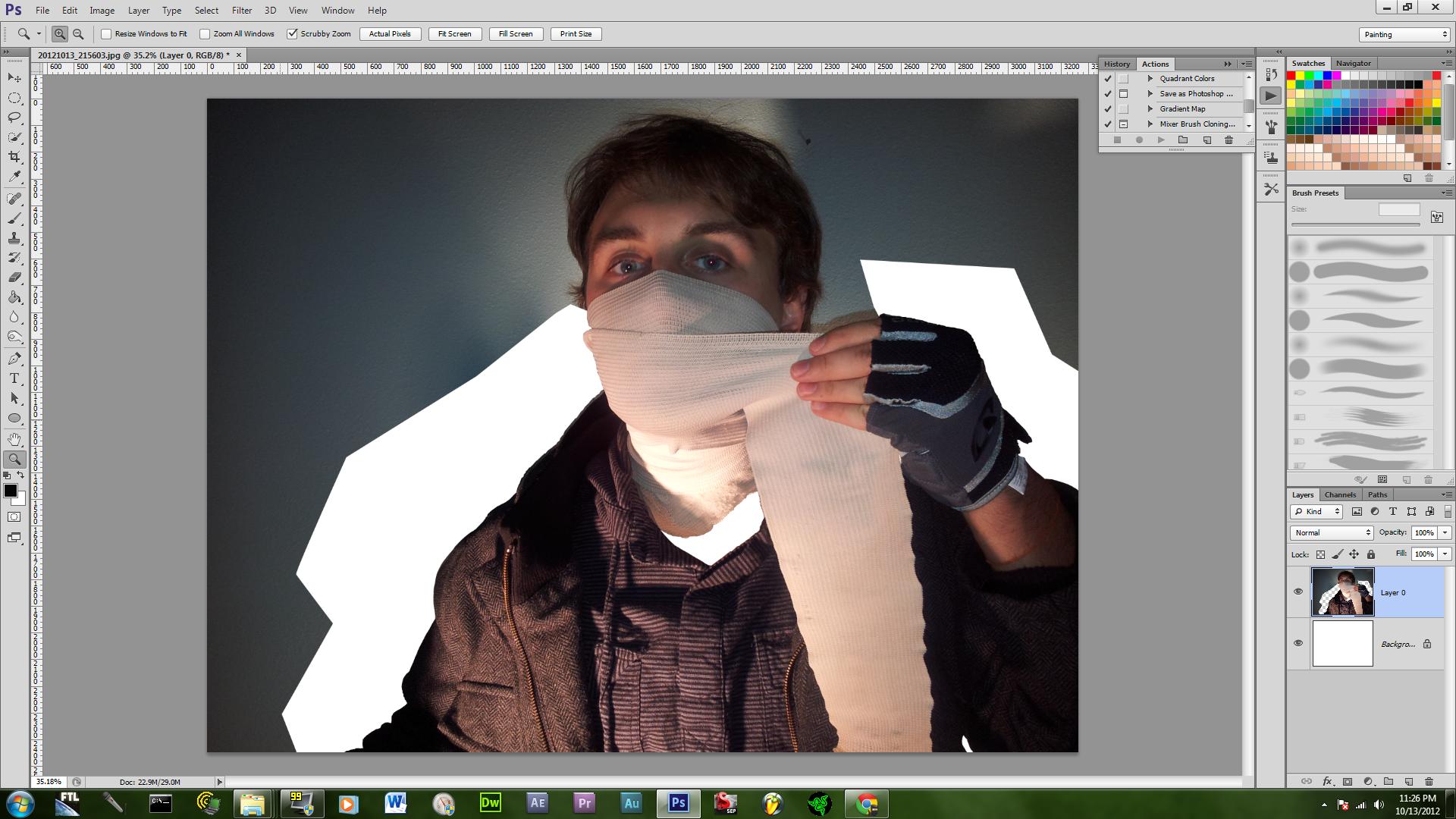Open the Normal blend mode dropdown
1456x819 pixels.
[1332, 532]
